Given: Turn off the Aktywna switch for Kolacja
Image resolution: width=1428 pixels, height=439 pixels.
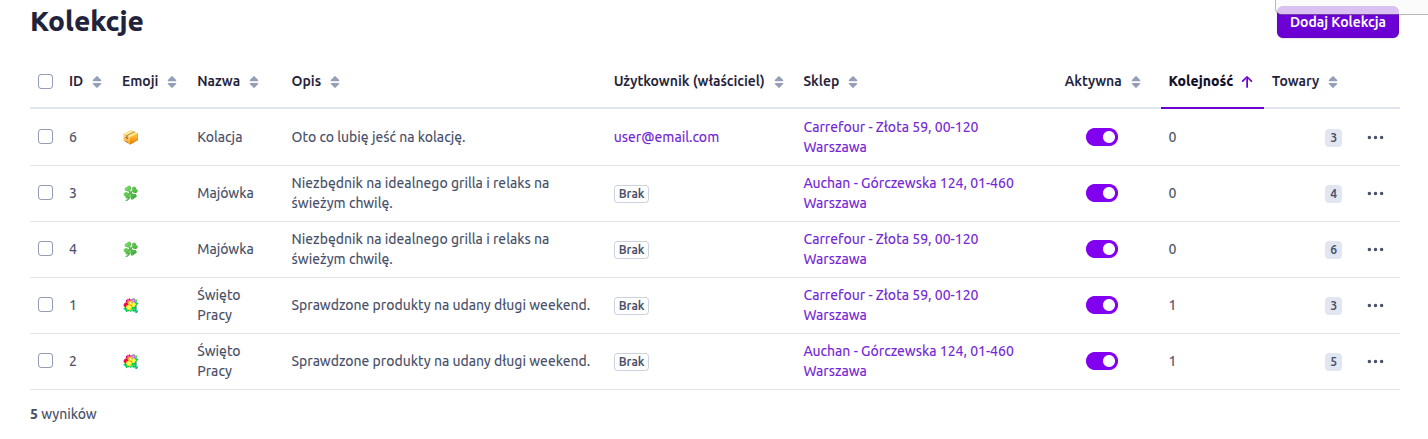Looking at the screenshot, I should (x=1101, y=137).
